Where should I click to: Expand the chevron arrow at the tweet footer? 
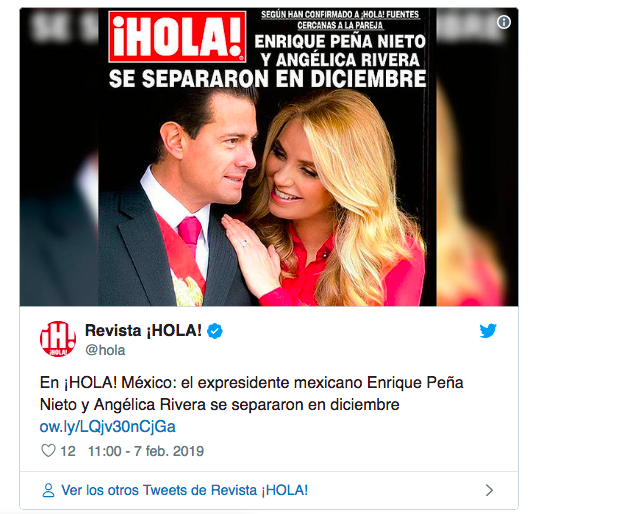489,490
